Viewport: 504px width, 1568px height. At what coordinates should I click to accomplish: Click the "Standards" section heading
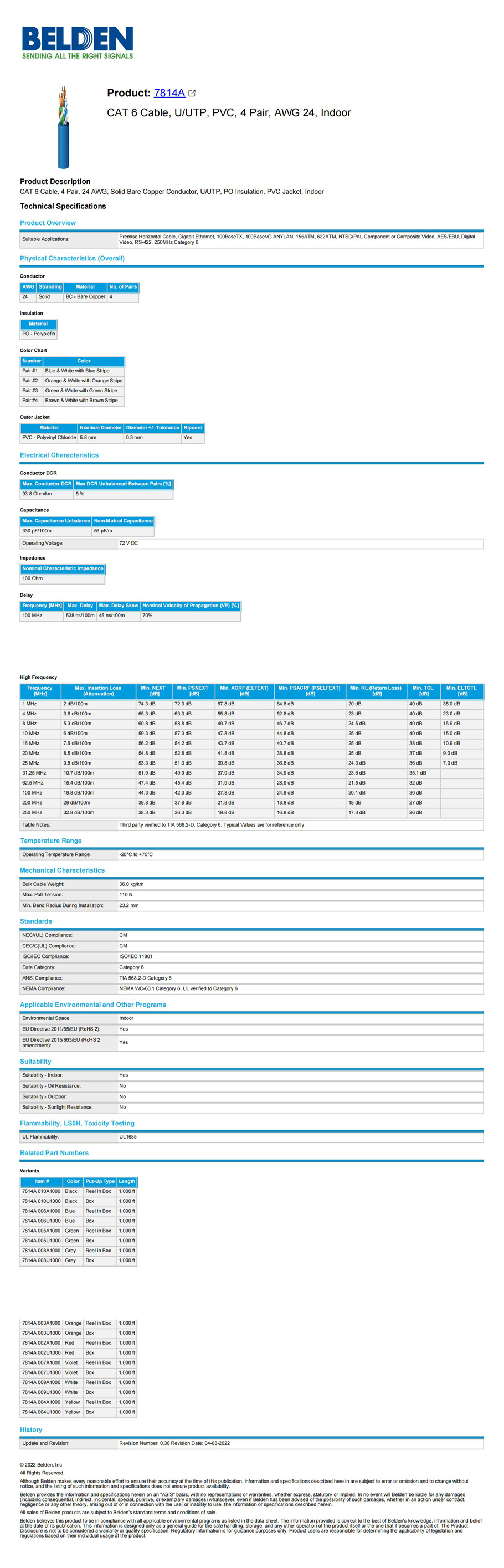point(36,921)
